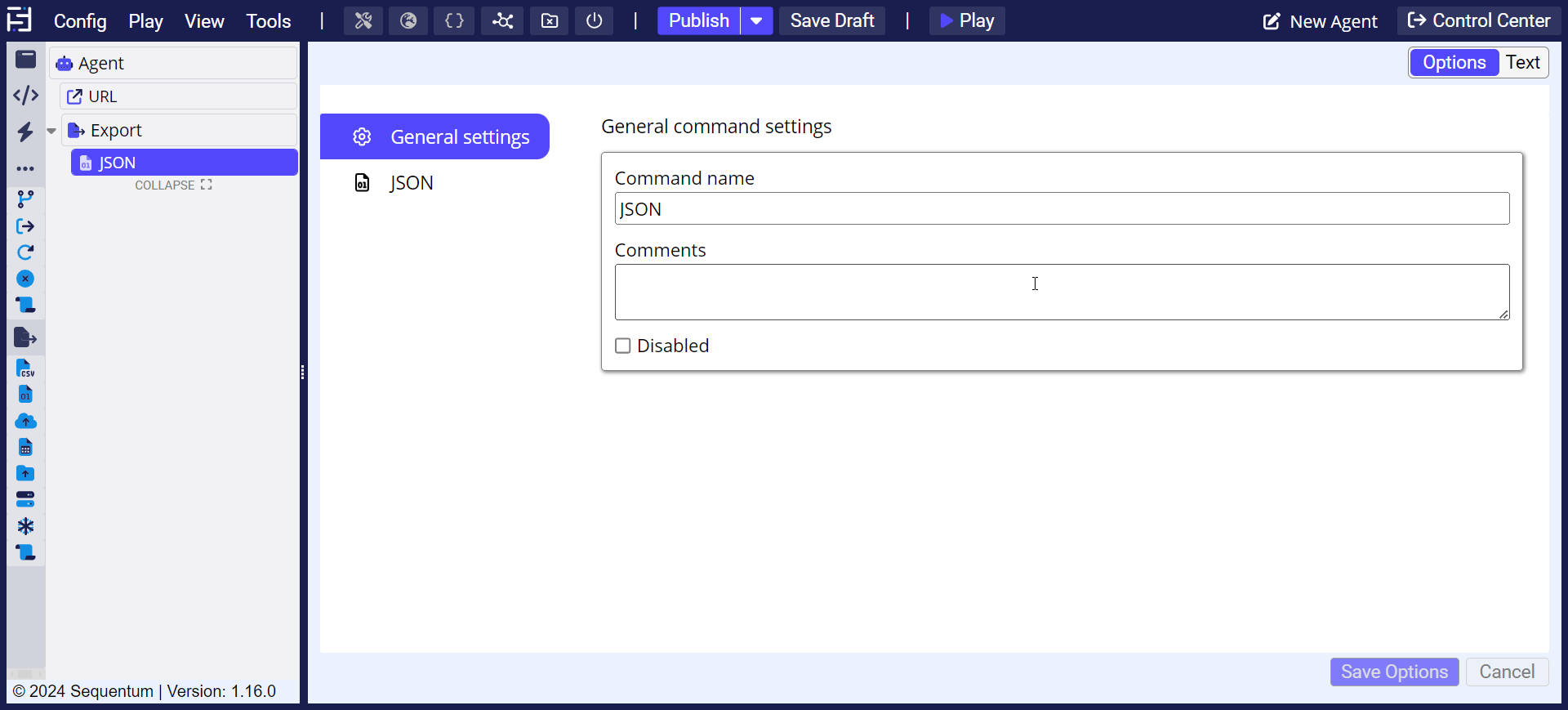Select the Agent tree node
The width and height of the screenshot is (1568, 710).
(x=173, y=63)
